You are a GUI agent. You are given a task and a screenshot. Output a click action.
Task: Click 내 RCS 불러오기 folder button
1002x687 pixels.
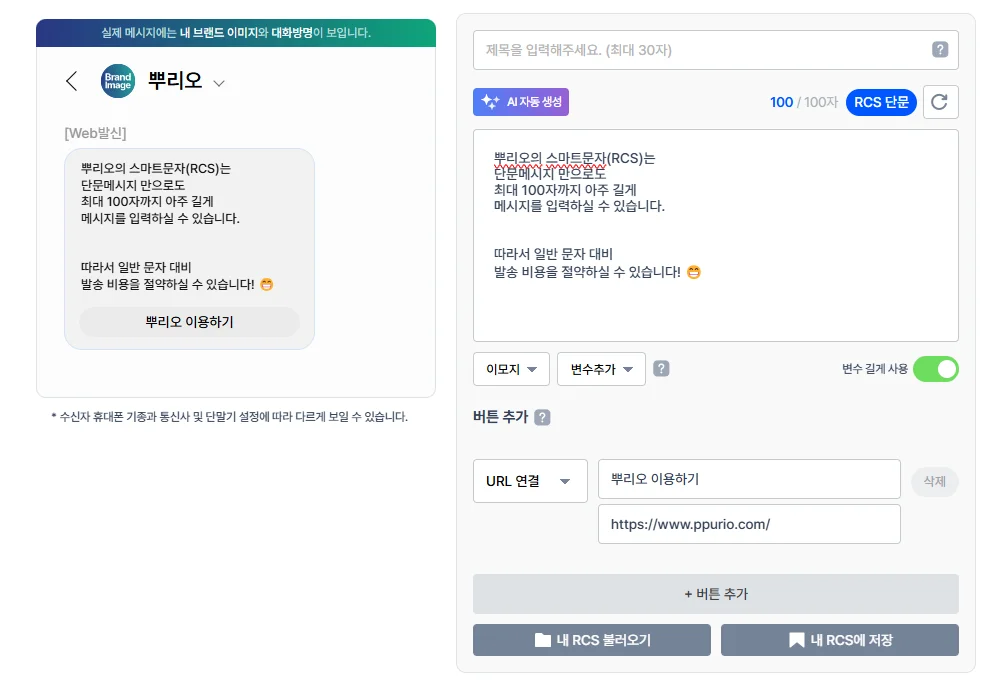click(591, 640)
